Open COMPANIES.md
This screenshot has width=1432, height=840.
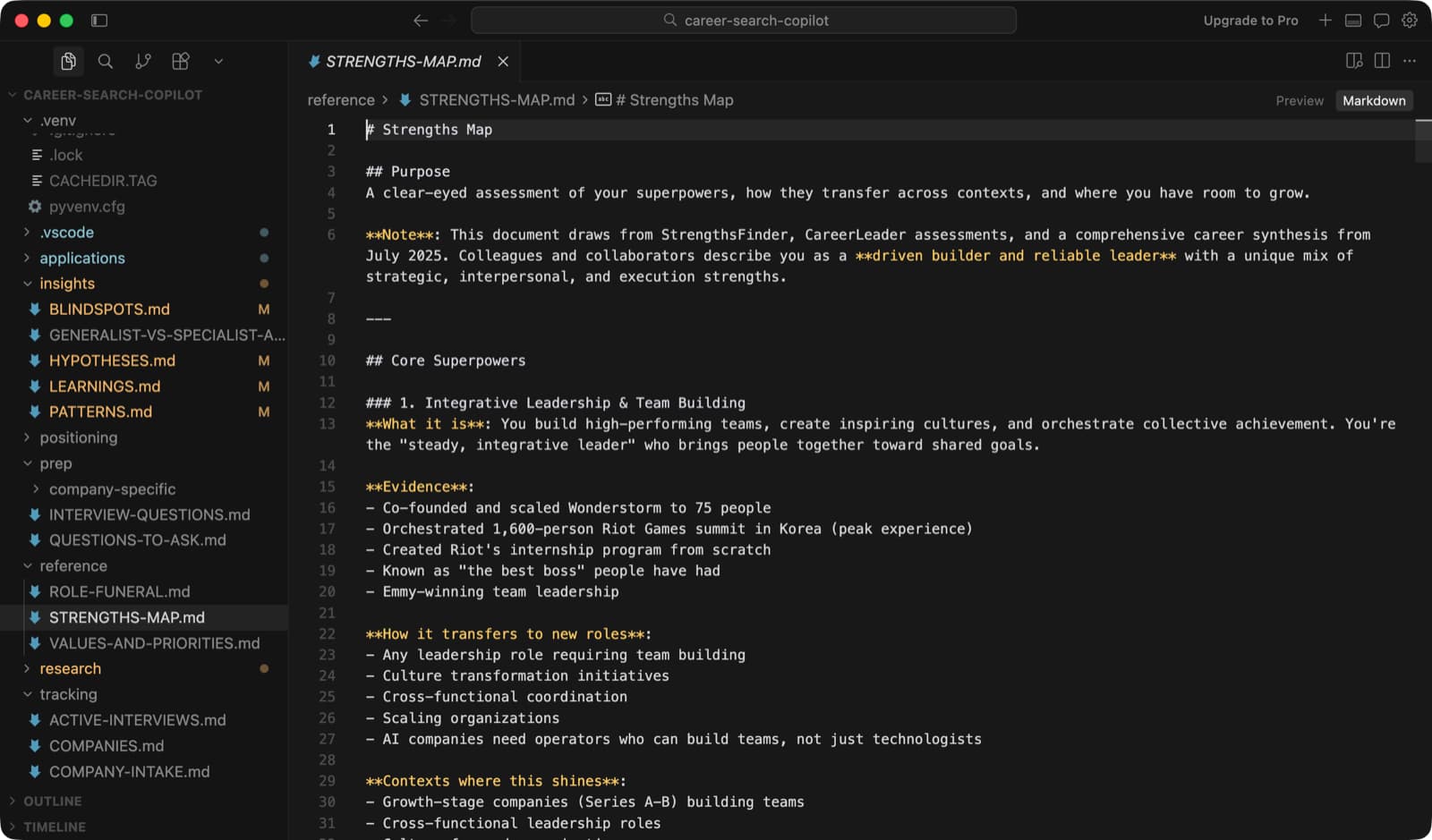(107, 746)
